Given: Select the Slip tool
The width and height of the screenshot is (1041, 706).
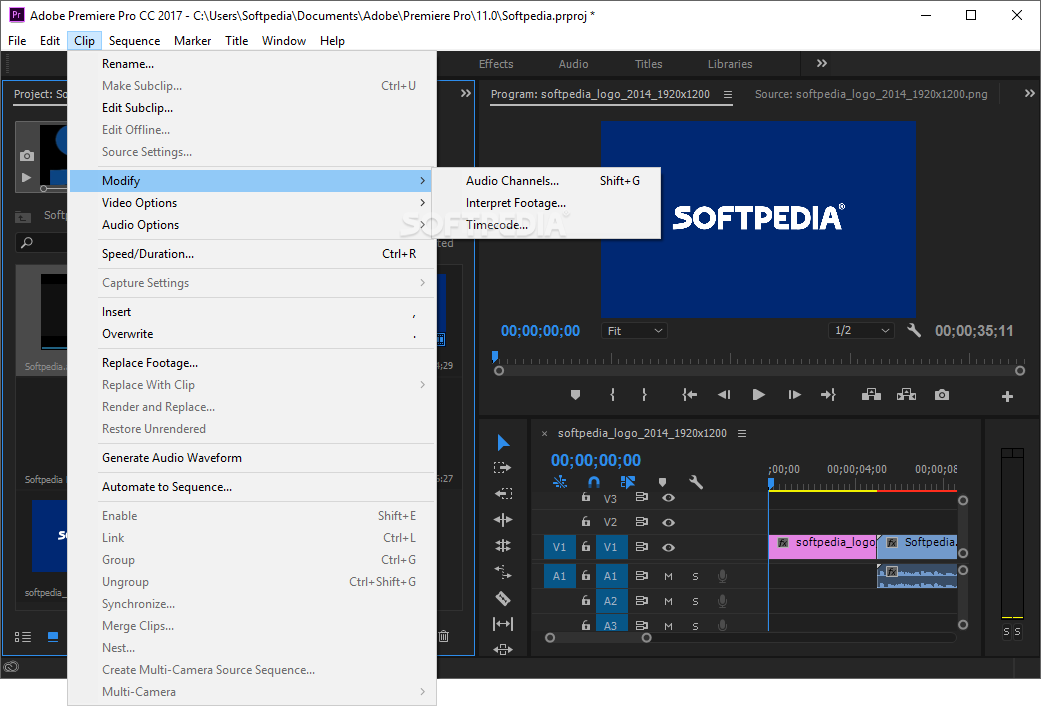Looking at the screenshot, I should [503, 624].
